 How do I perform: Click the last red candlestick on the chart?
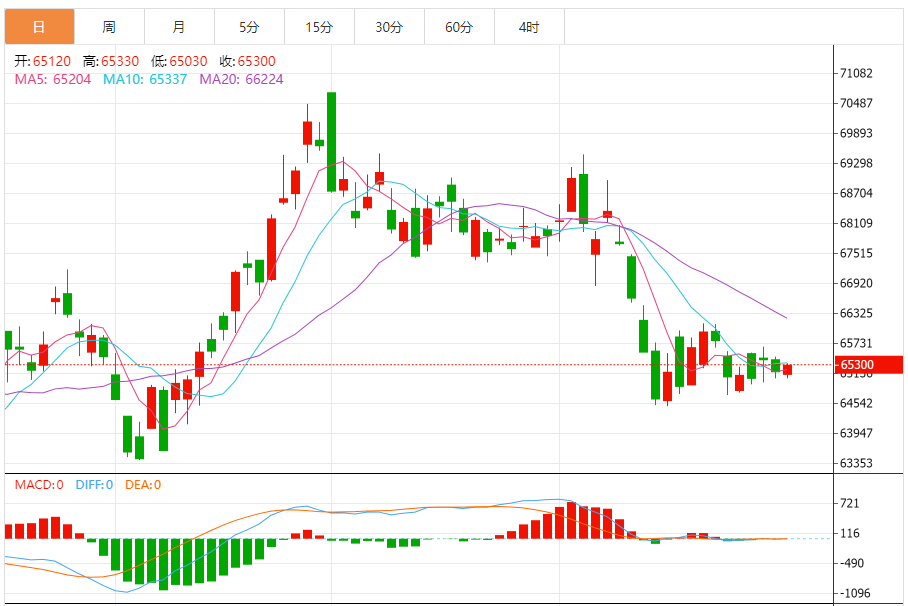point(788,370)
